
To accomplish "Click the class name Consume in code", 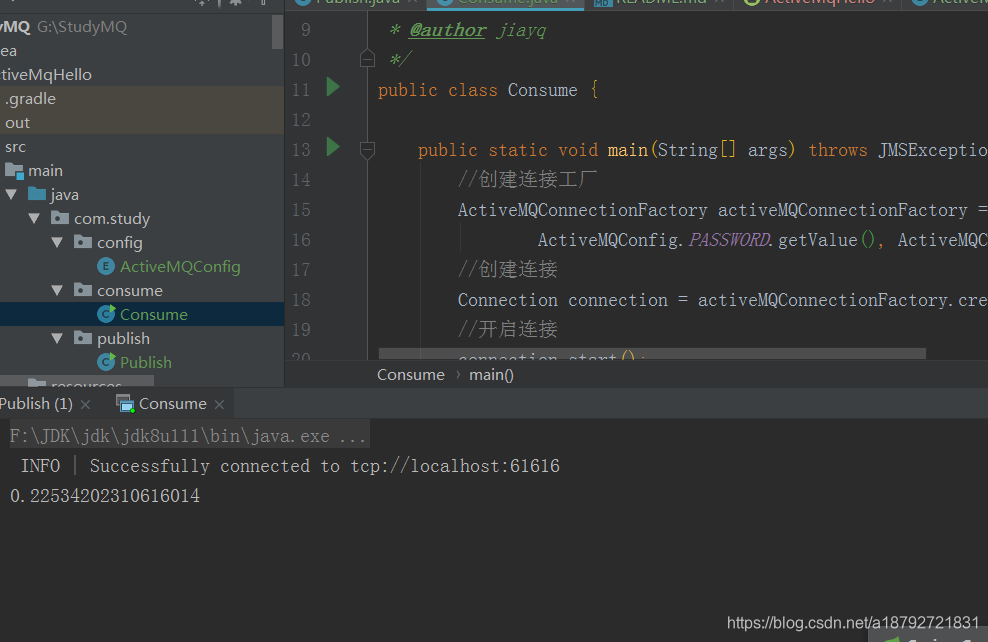I will [x=542, y=90].
